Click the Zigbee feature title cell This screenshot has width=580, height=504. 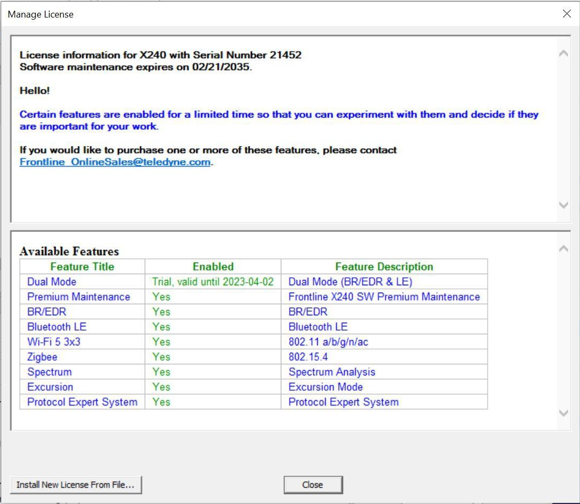click(x=82, y=357)
